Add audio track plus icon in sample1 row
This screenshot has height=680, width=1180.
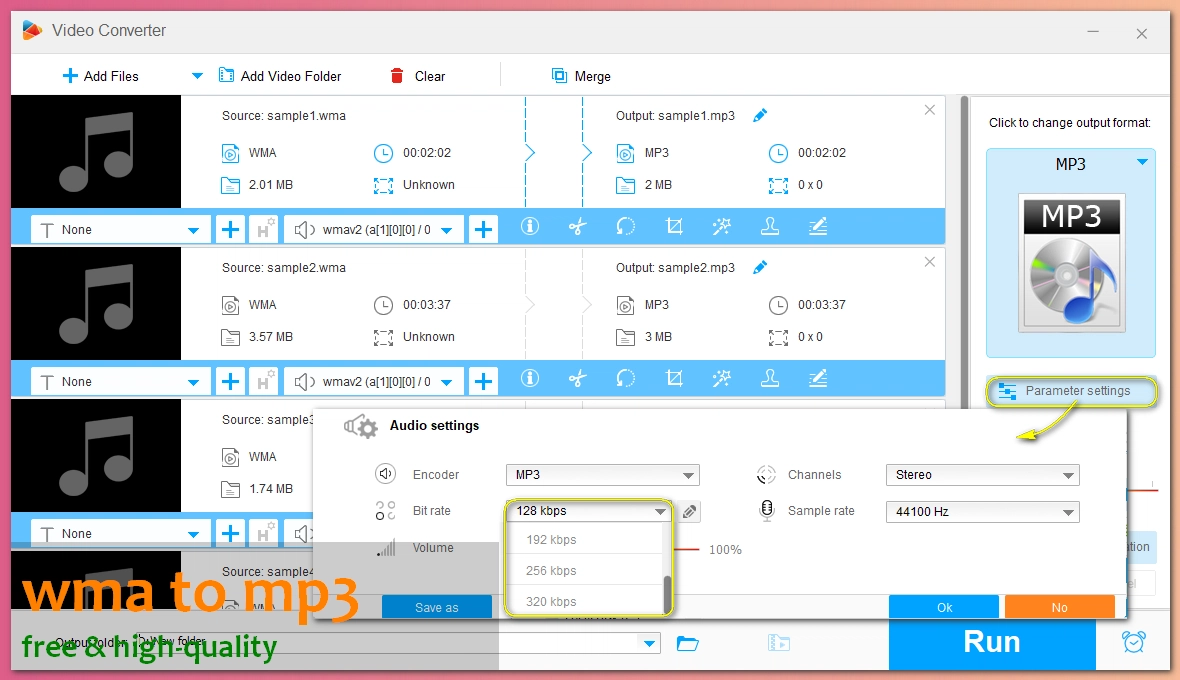484,229
